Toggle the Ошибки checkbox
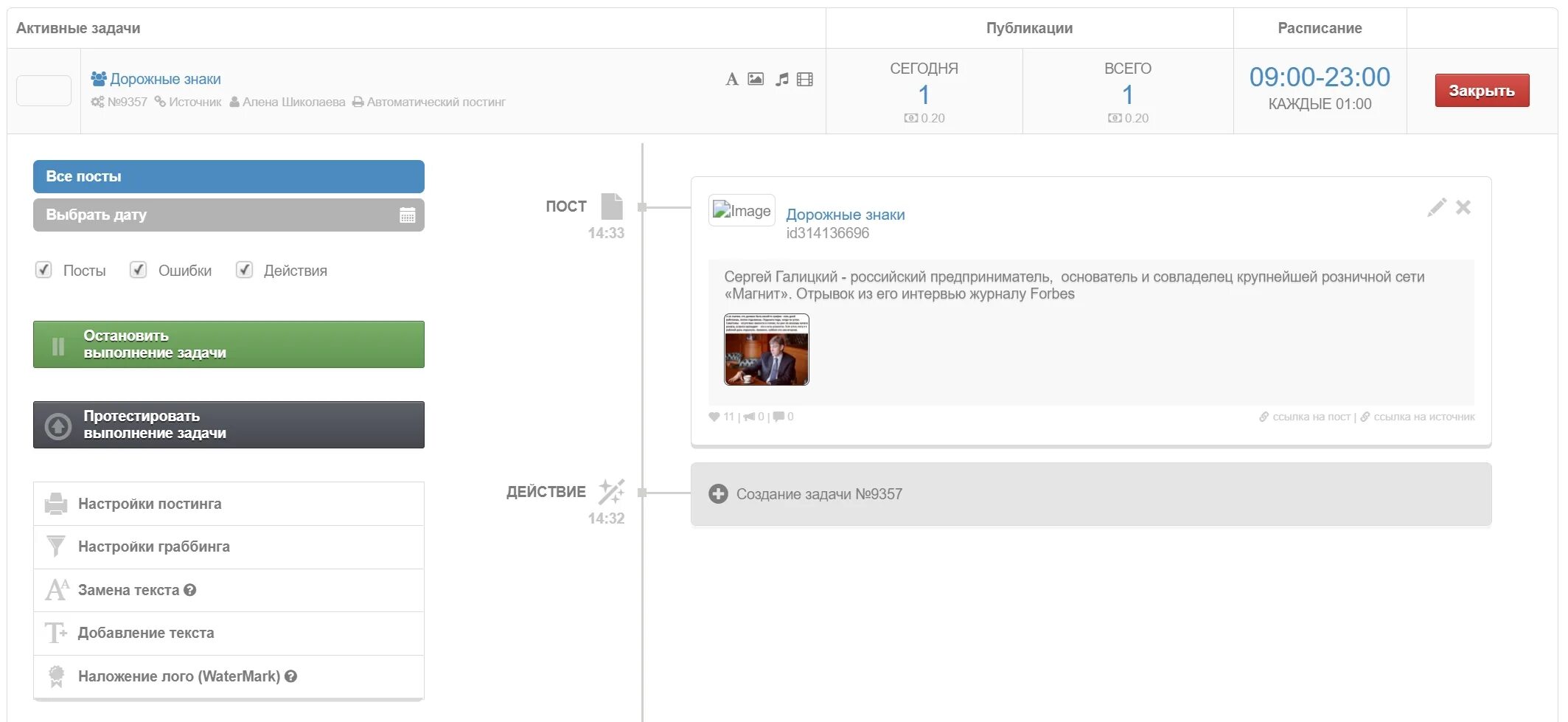Screen dimensions: 1568x722 (x=138, y=270)
